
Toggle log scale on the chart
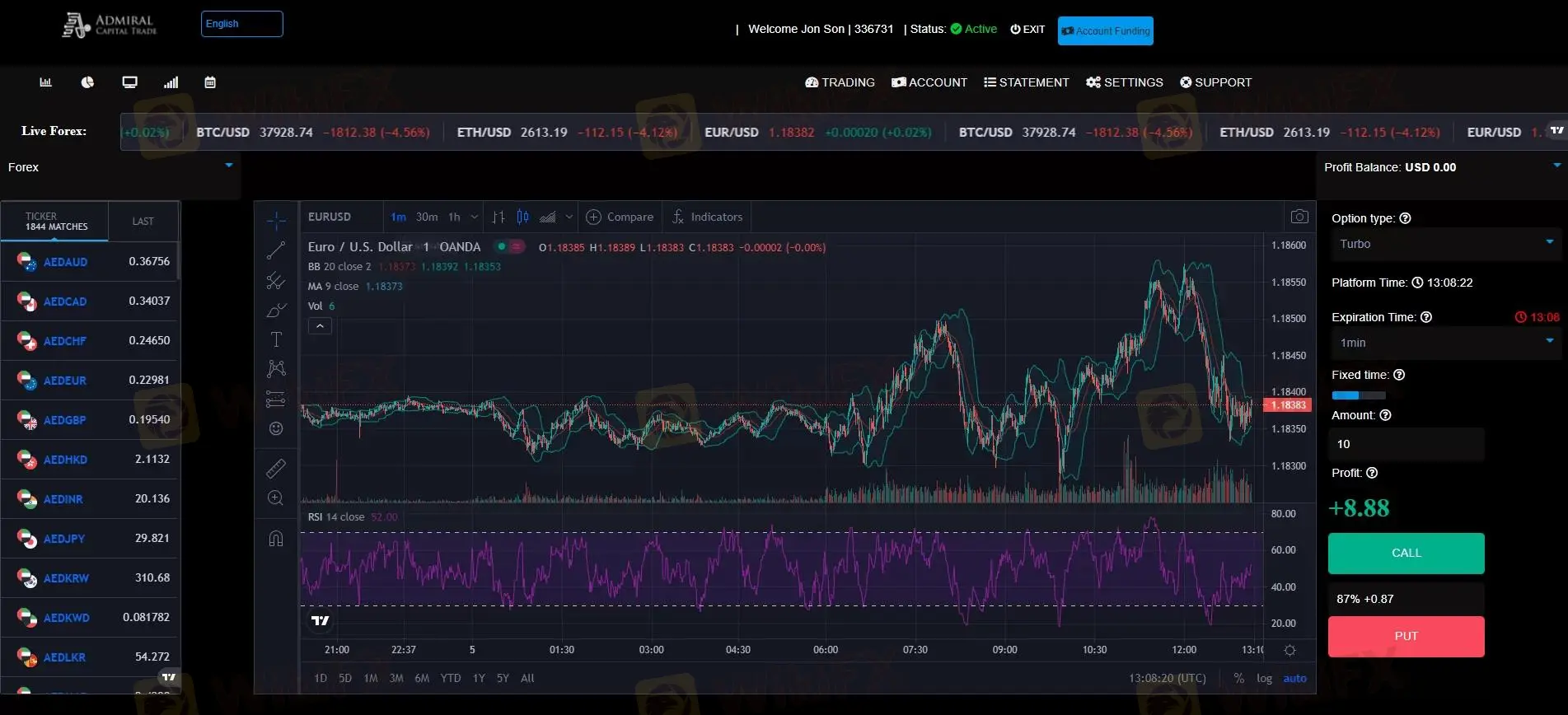1264,678
